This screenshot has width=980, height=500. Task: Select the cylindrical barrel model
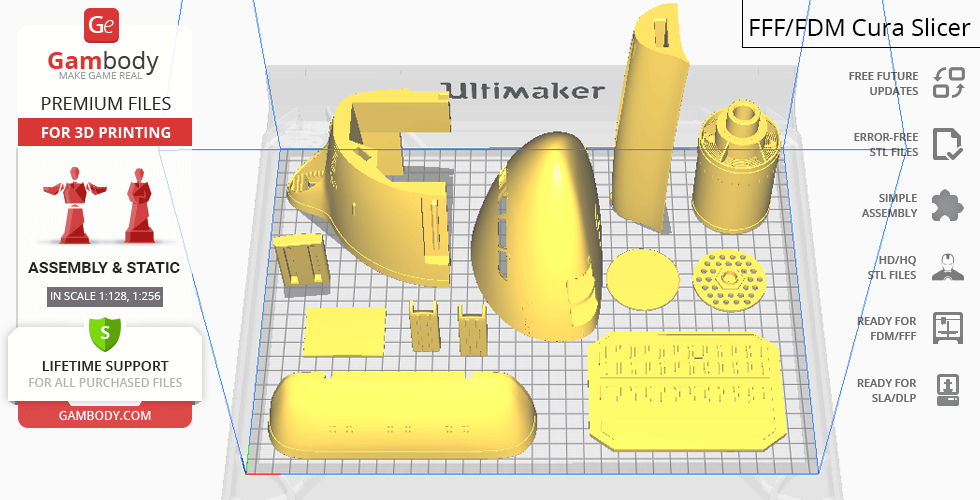(x=736, y=165)
